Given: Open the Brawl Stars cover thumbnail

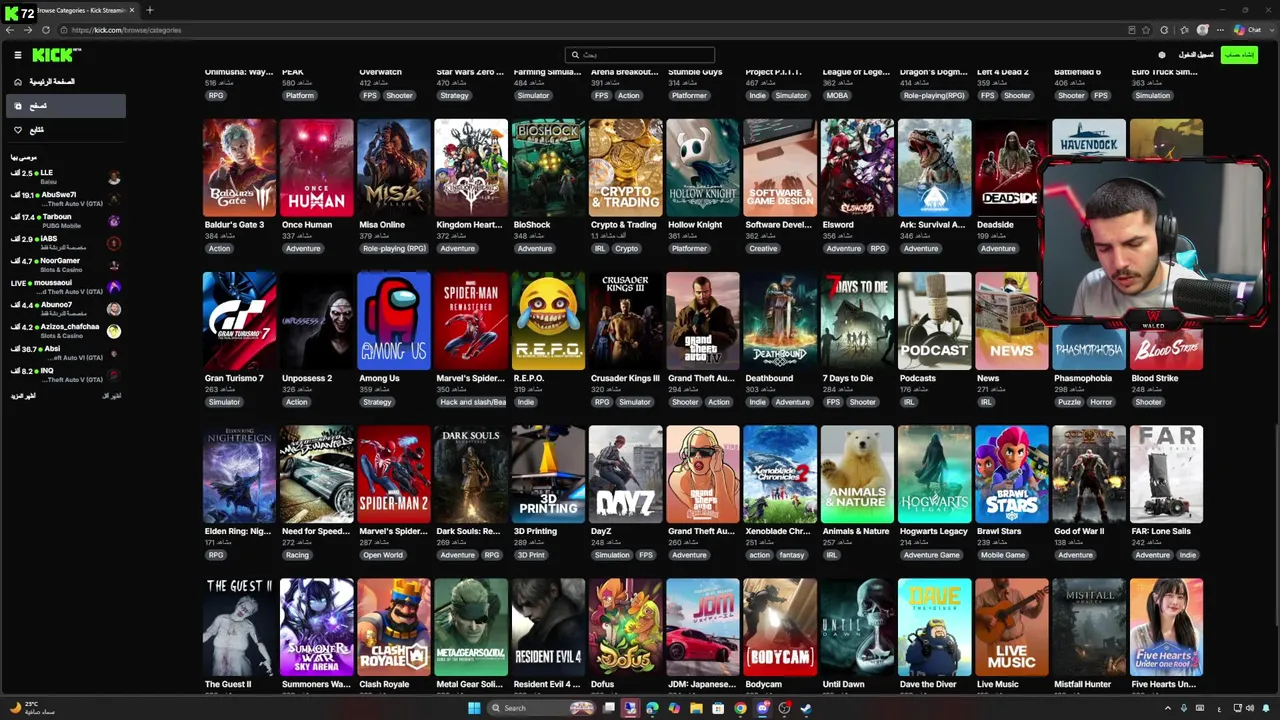Looking at the screenshot, I should click(x=1012, y=474).
